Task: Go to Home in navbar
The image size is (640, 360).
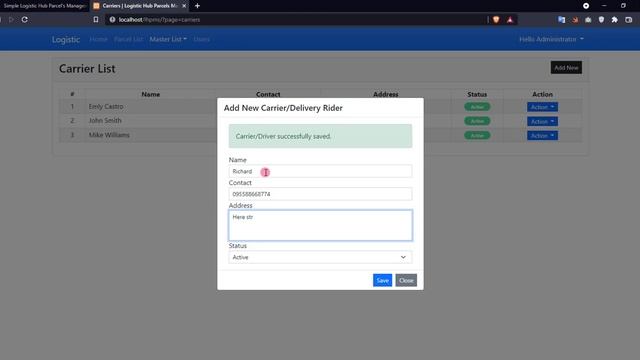Action: tap(98, 39)
